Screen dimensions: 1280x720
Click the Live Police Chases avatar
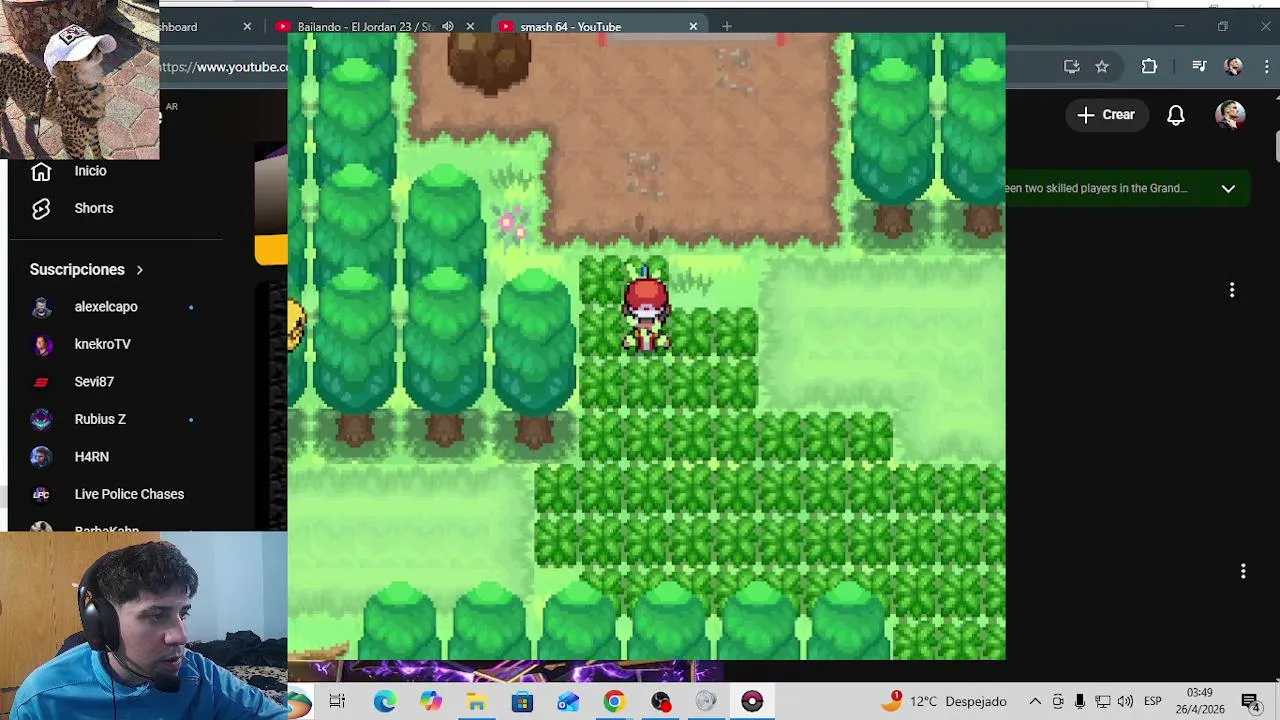[x=41, y=494]
